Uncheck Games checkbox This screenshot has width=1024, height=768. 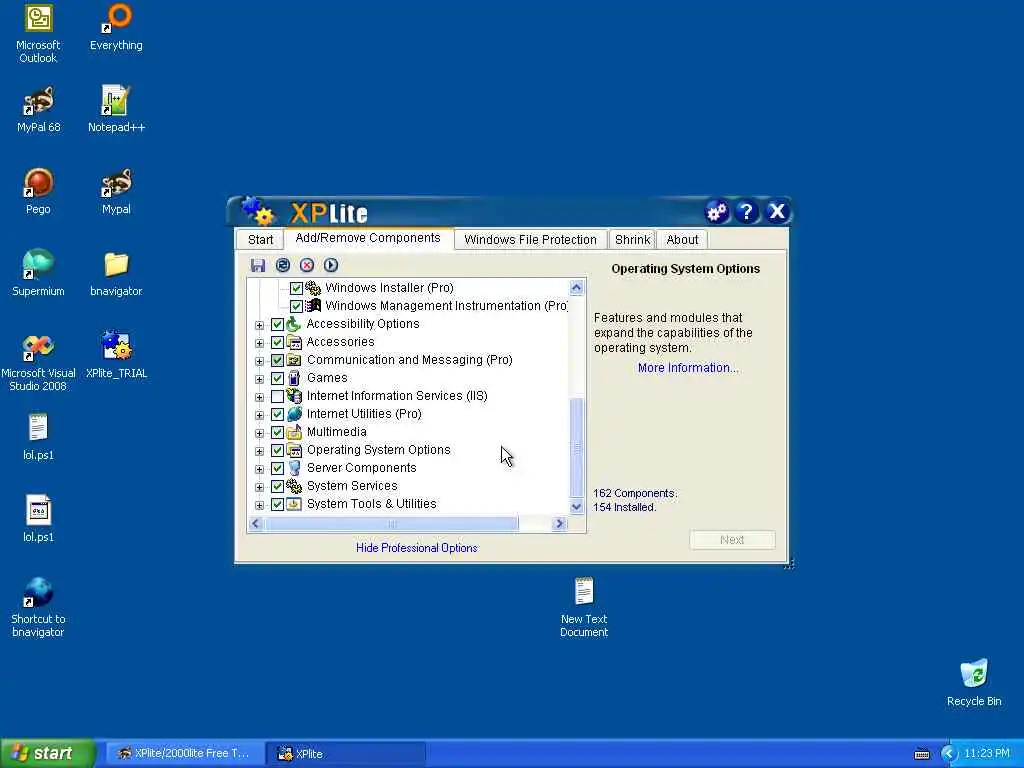(278, 378)
